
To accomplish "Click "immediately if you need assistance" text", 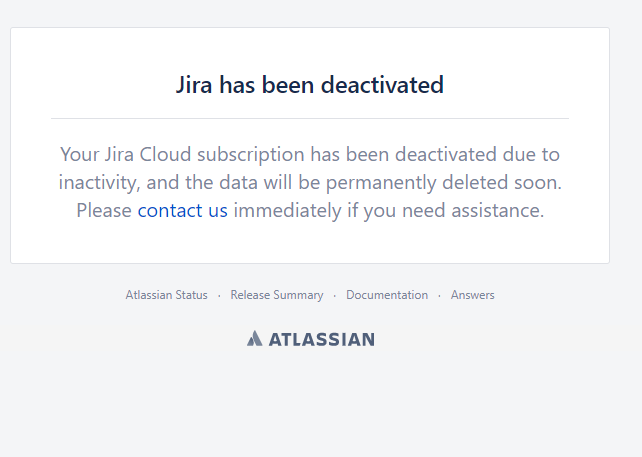I will click(x=389, y=211).
